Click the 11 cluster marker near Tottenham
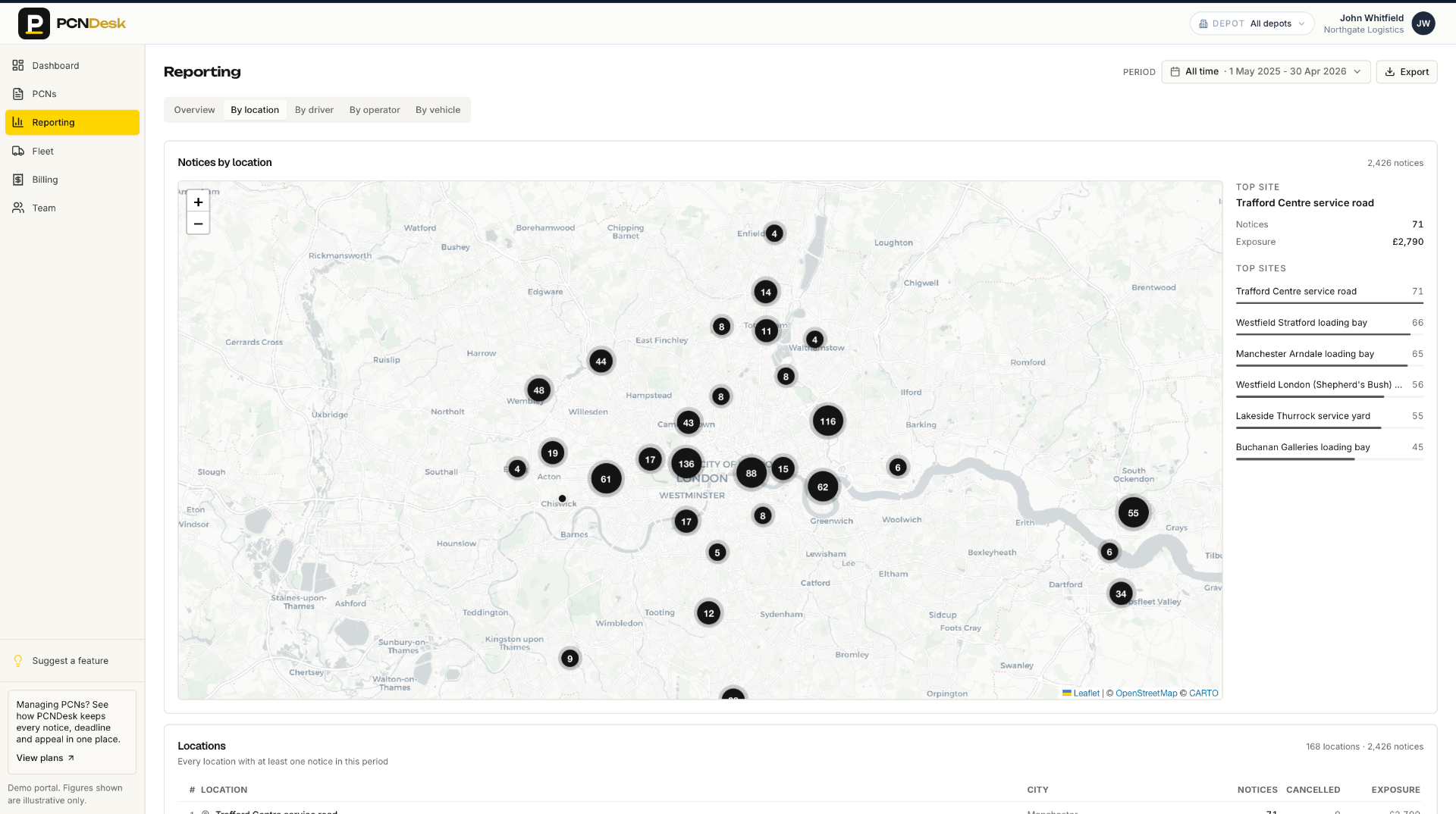Screen dimensions: 1456x814 (x=767, y=331)
